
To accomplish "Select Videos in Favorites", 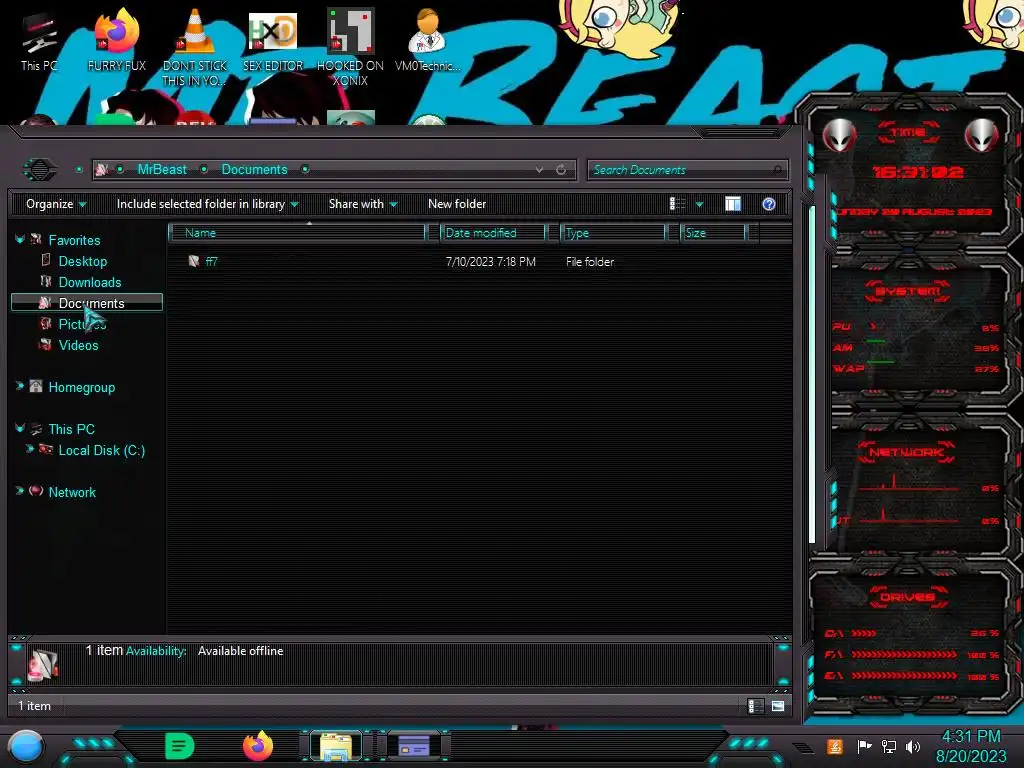I will click(78, 345).
